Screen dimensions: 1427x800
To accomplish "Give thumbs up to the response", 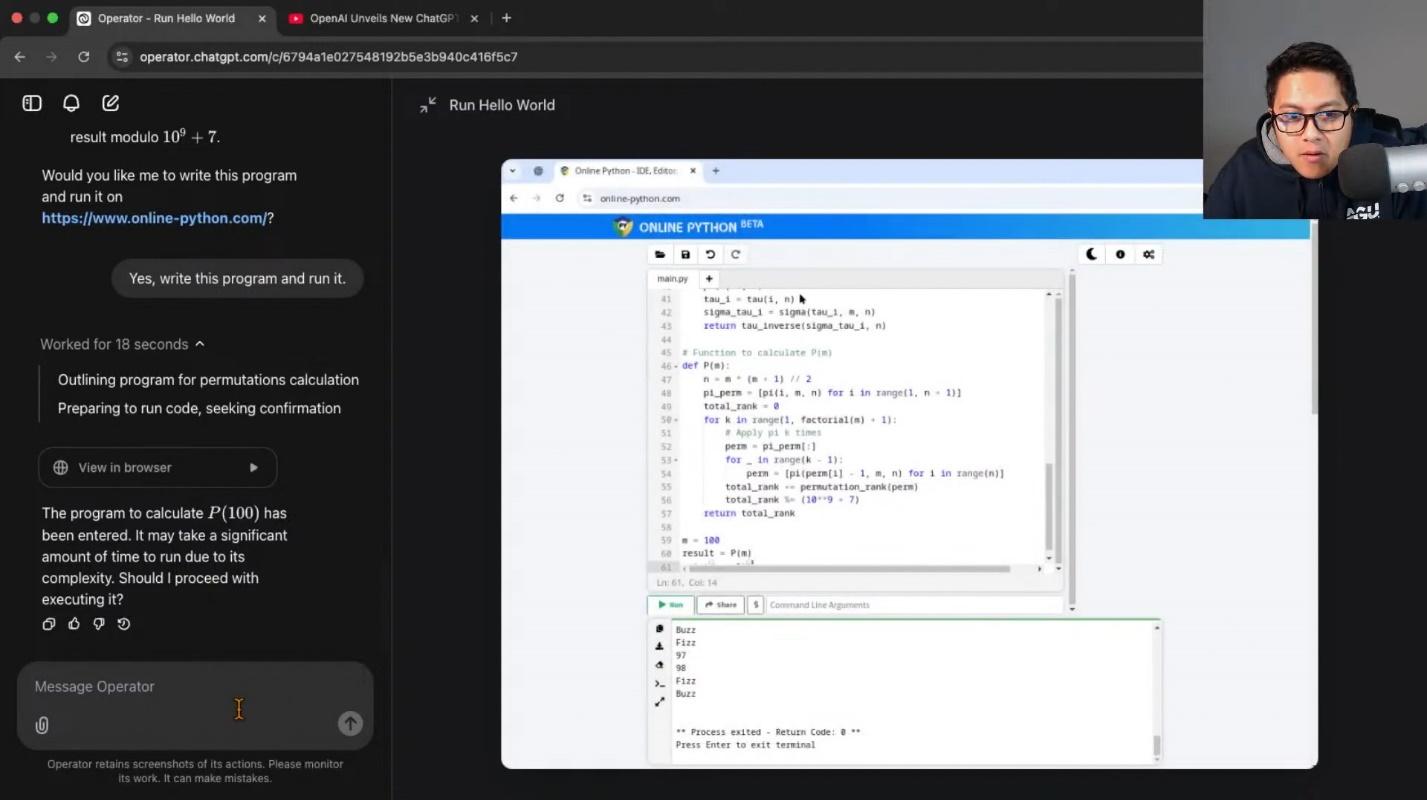I will [74, 624].
